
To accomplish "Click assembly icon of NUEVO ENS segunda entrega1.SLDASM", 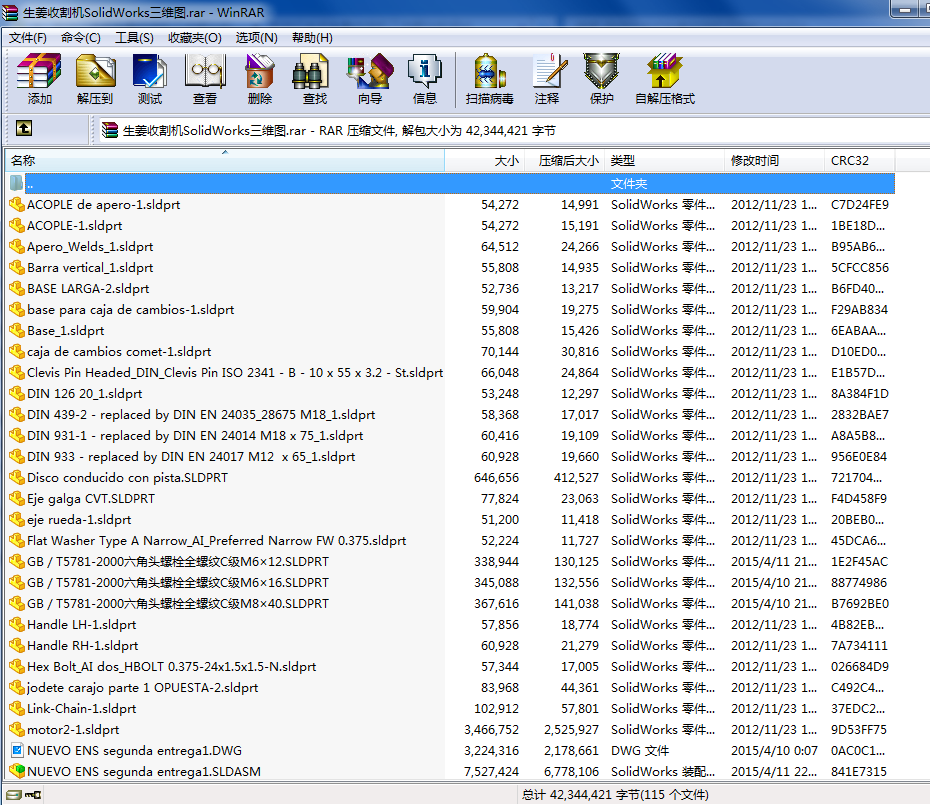I will (x=17, y=771).
